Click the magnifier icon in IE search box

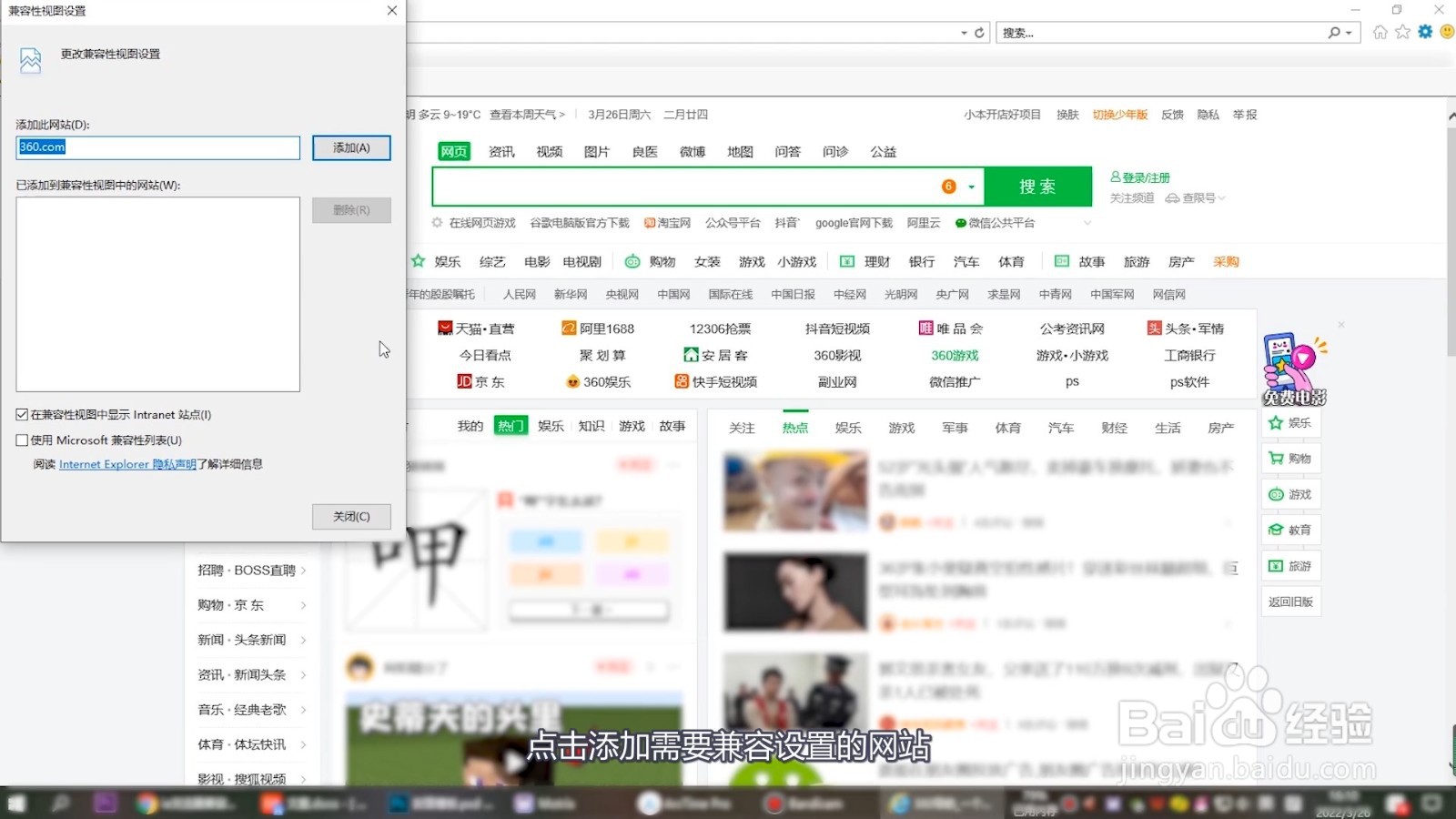click(1334, 33)
